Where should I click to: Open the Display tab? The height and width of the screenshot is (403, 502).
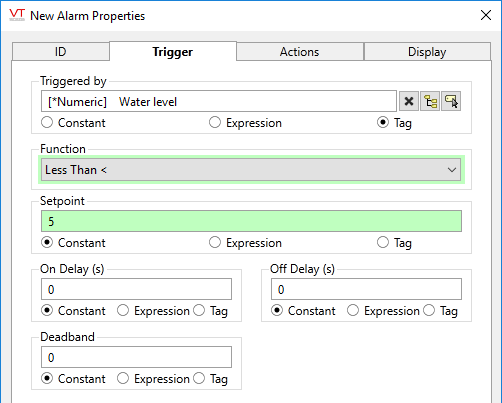tap(427, 52)
